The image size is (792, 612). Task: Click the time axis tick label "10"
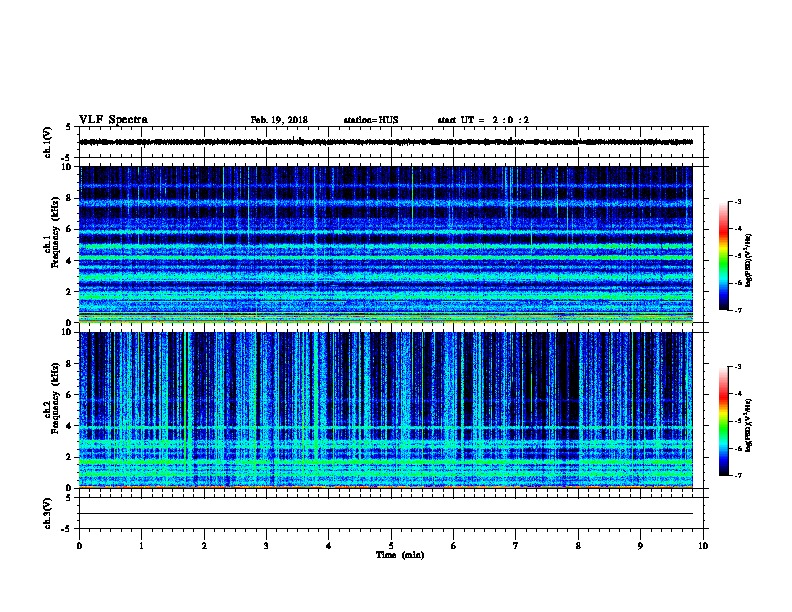click(x=703, y=545)
